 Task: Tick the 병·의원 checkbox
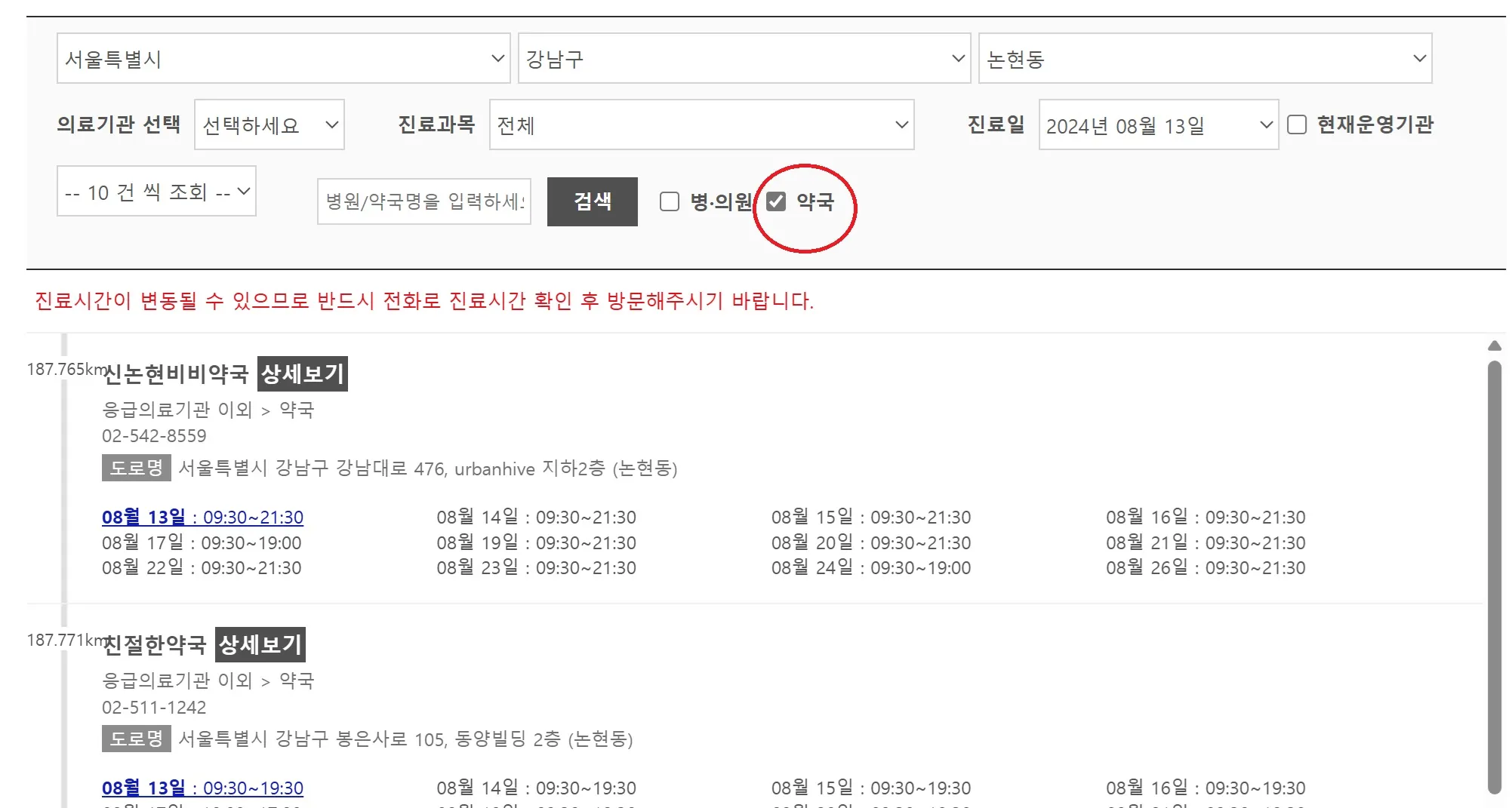tap(670, 201)
